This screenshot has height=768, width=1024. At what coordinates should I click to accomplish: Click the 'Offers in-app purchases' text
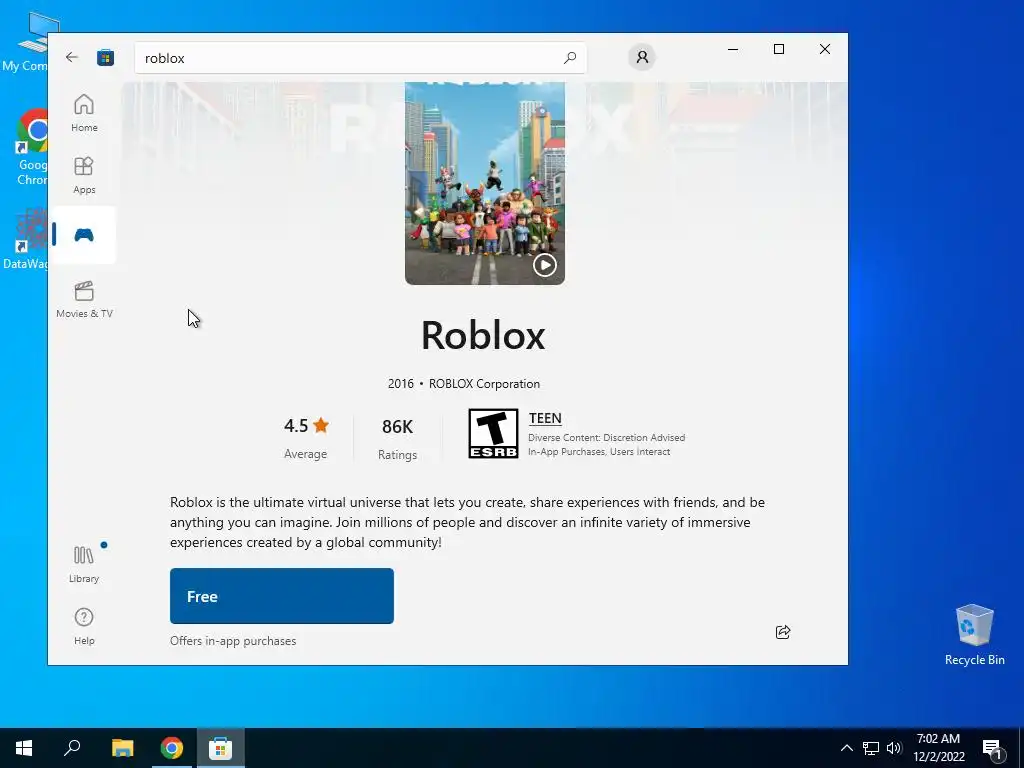pyautogui.click(x=233, y=641)
